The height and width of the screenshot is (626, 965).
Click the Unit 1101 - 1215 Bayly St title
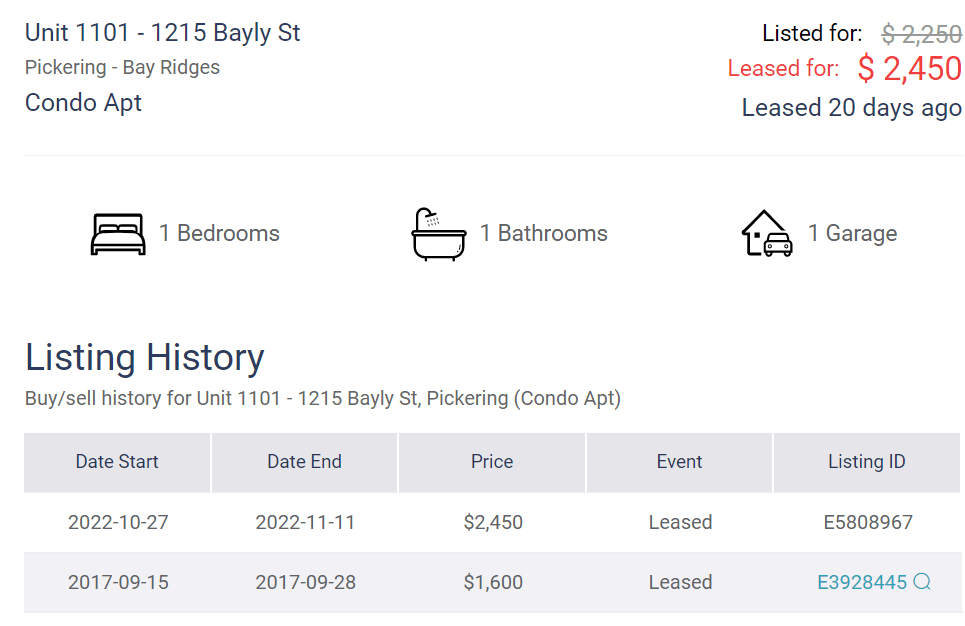162,33
